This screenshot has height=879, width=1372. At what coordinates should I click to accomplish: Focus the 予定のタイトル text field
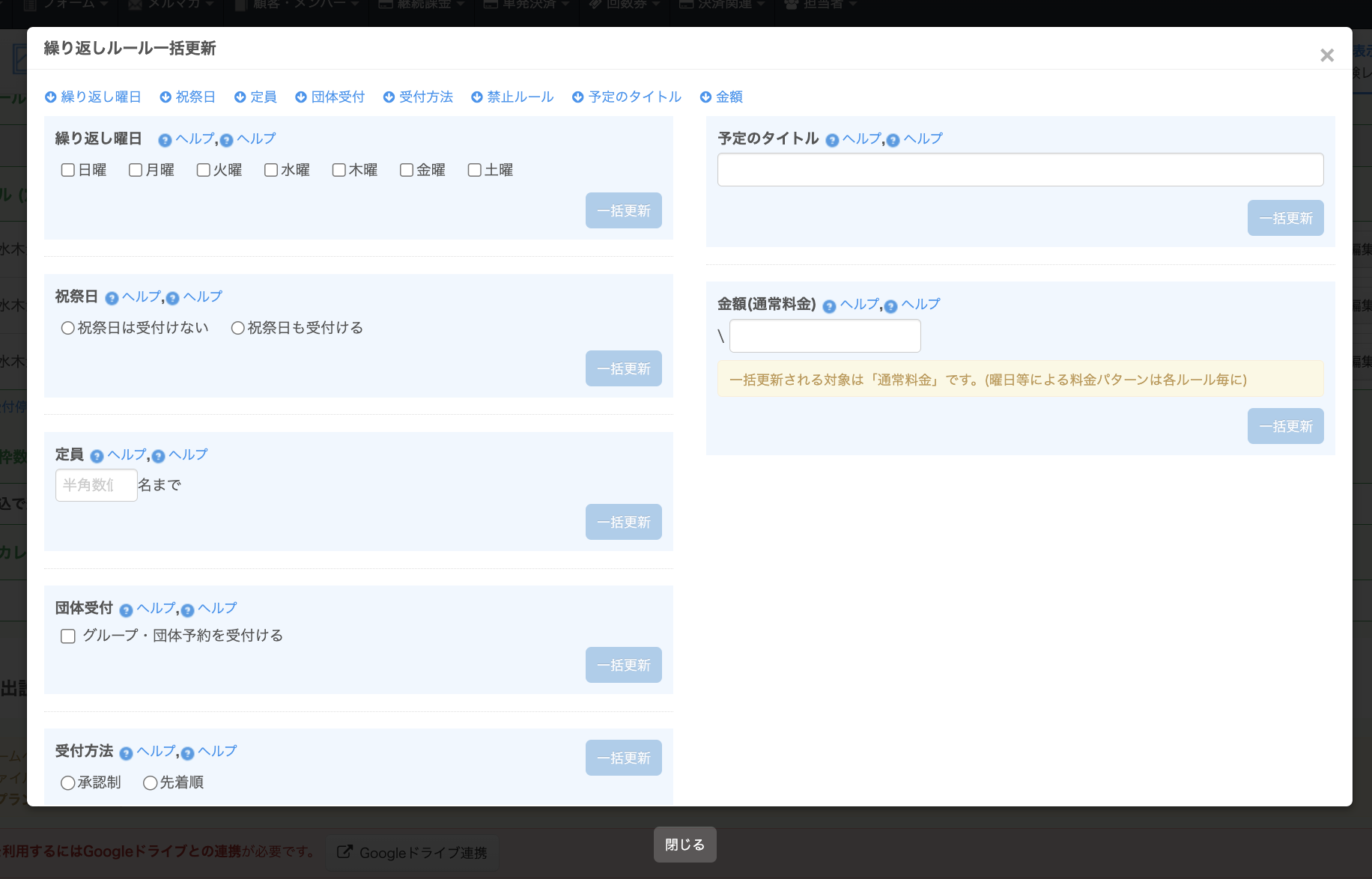(x=1020, y=170)
